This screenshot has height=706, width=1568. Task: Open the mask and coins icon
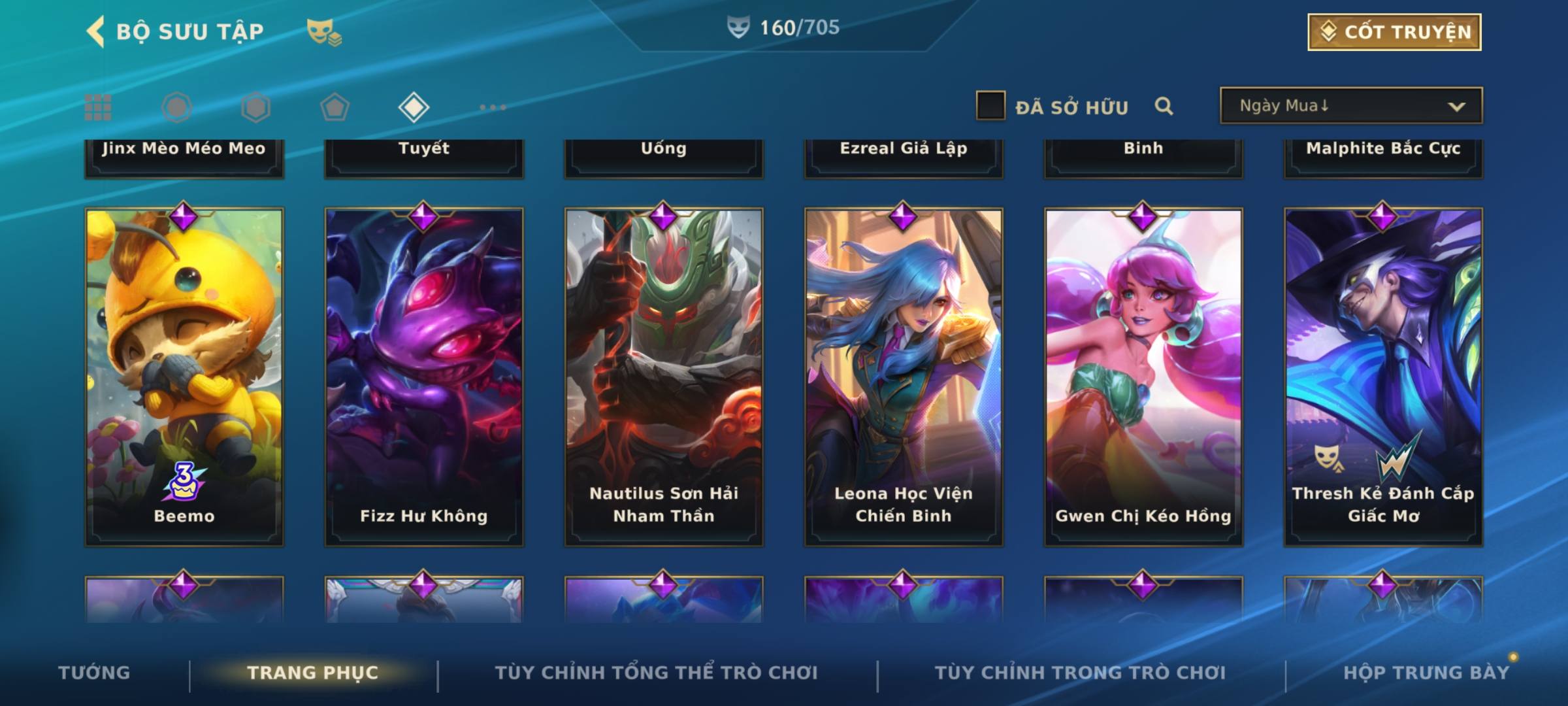click(x=324, y=32)
